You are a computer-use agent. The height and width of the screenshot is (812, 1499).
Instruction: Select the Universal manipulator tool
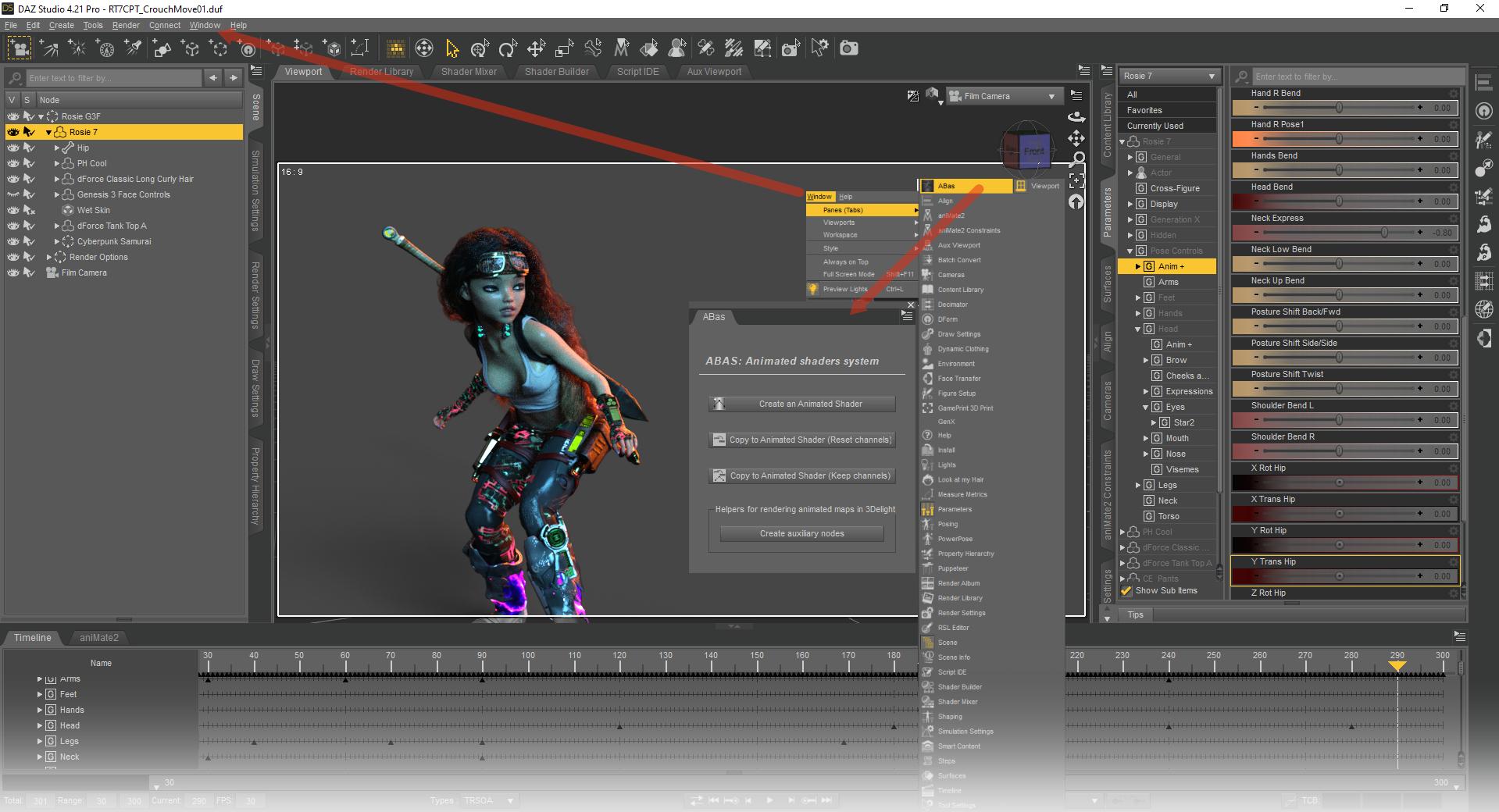point(480,48)
